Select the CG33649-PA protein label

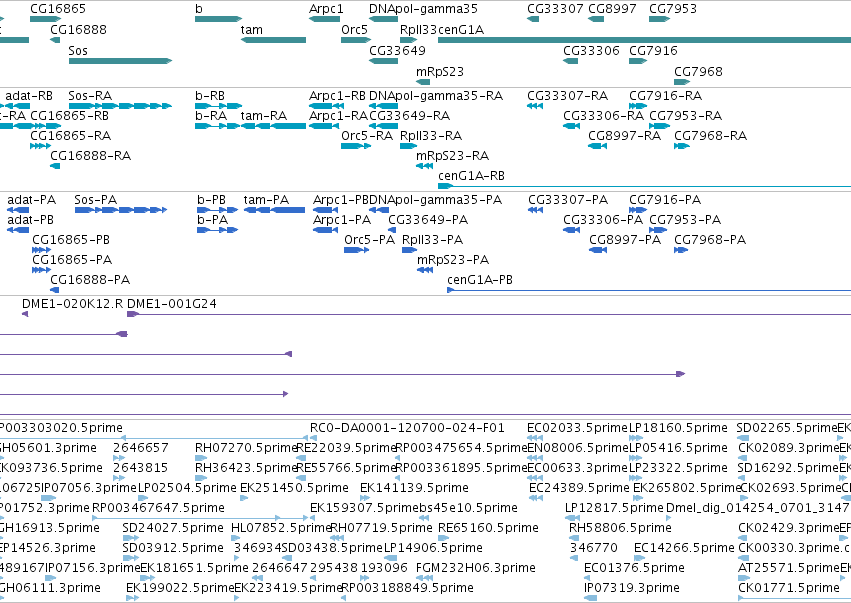tap(428, 220)
